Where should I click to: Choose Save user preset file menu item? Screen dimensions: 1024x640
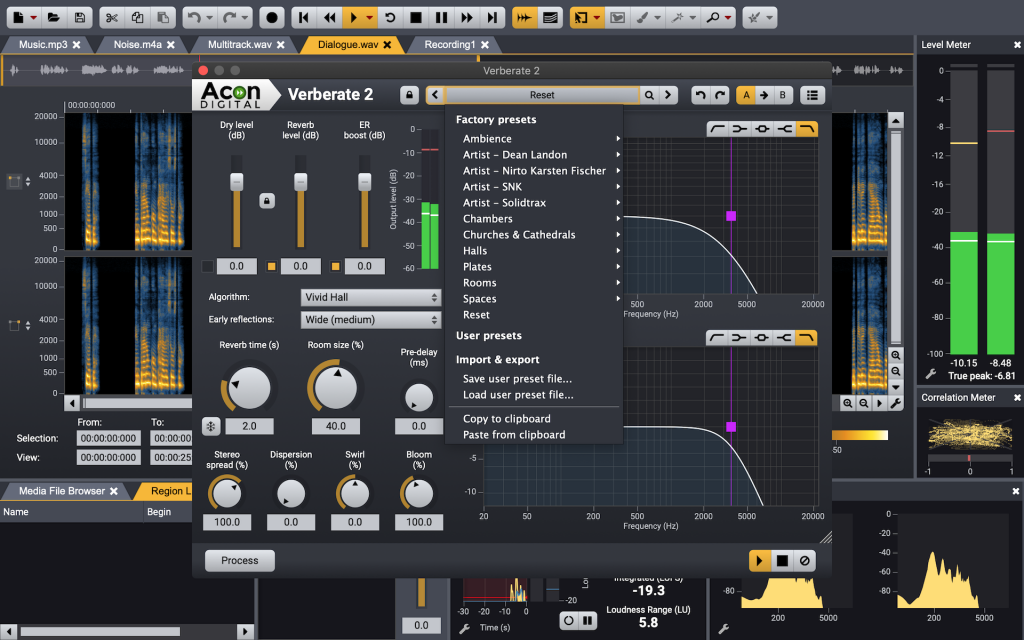pyautogui.click(x=517, y=379)
